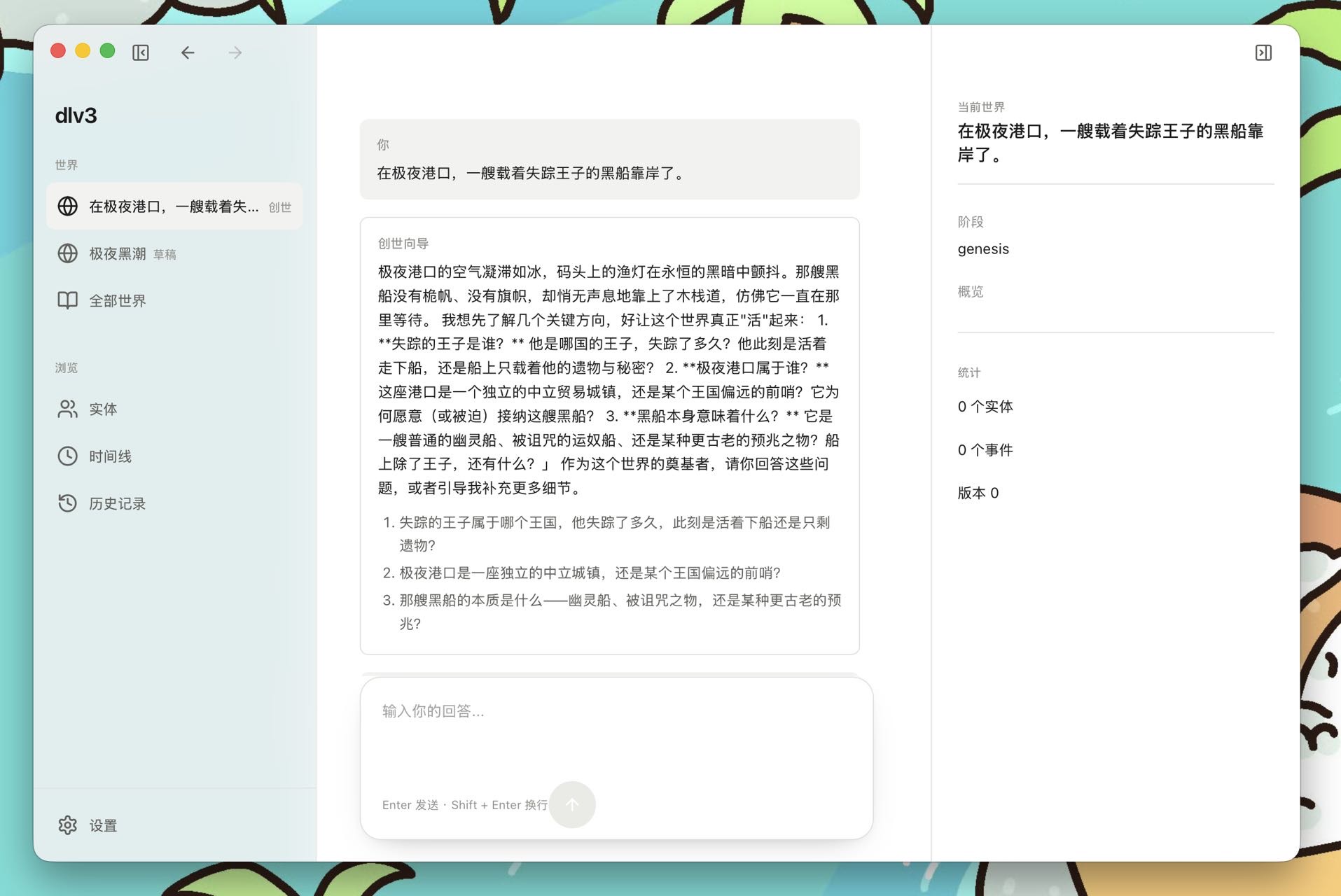
Task: Open 历史记录 page
Action: 174,503
